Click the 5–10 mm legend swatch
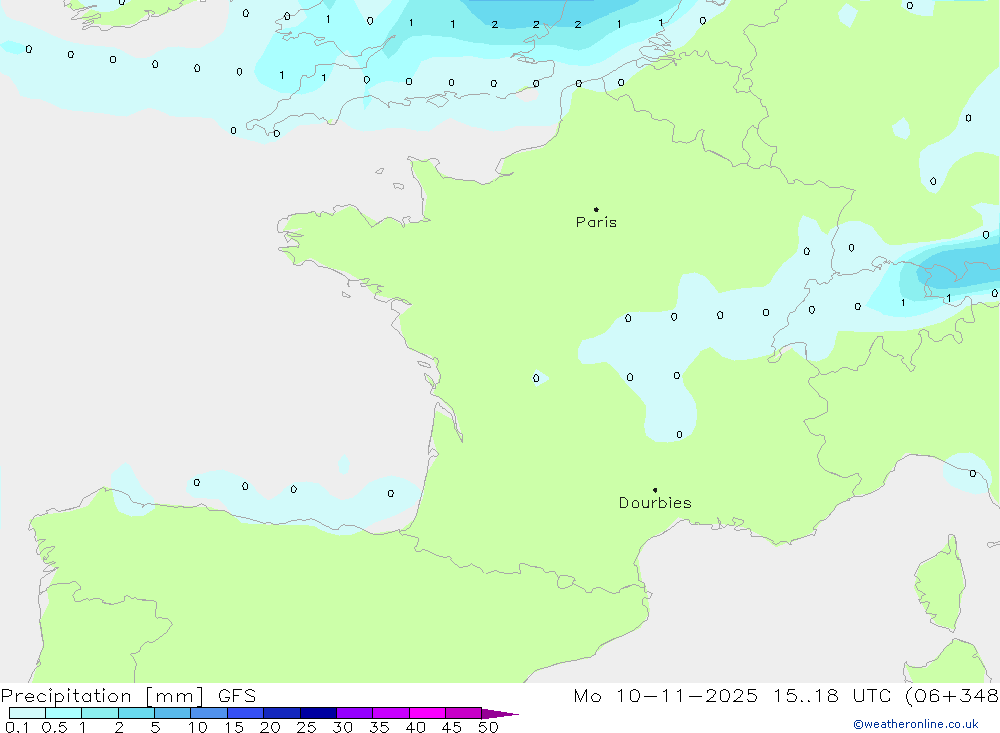1000x733 pixels. (173, 713)
